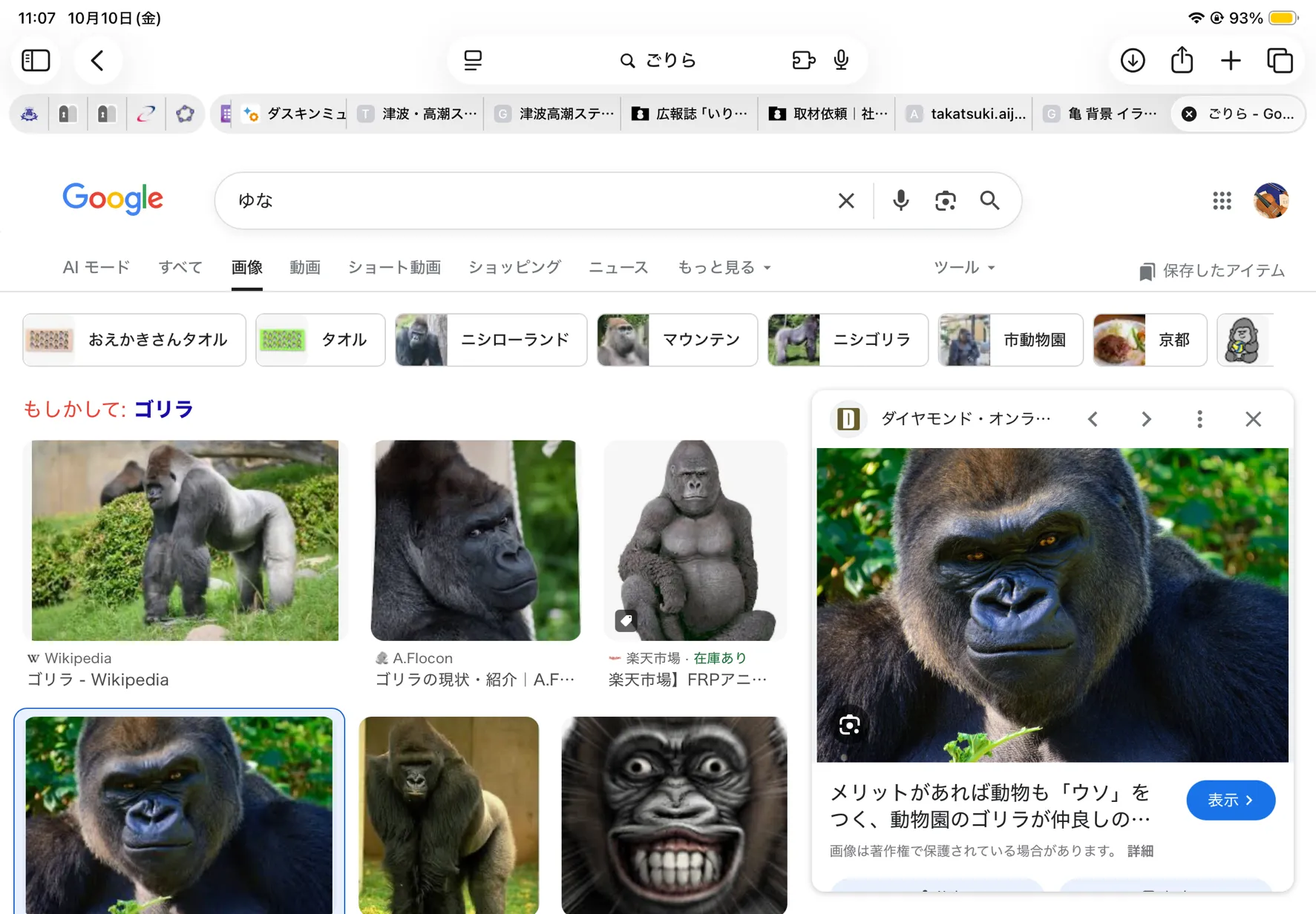Filter by 市動物園 chip
1316x914 pixels.
pyautogui.click(x=1011, y=340)
